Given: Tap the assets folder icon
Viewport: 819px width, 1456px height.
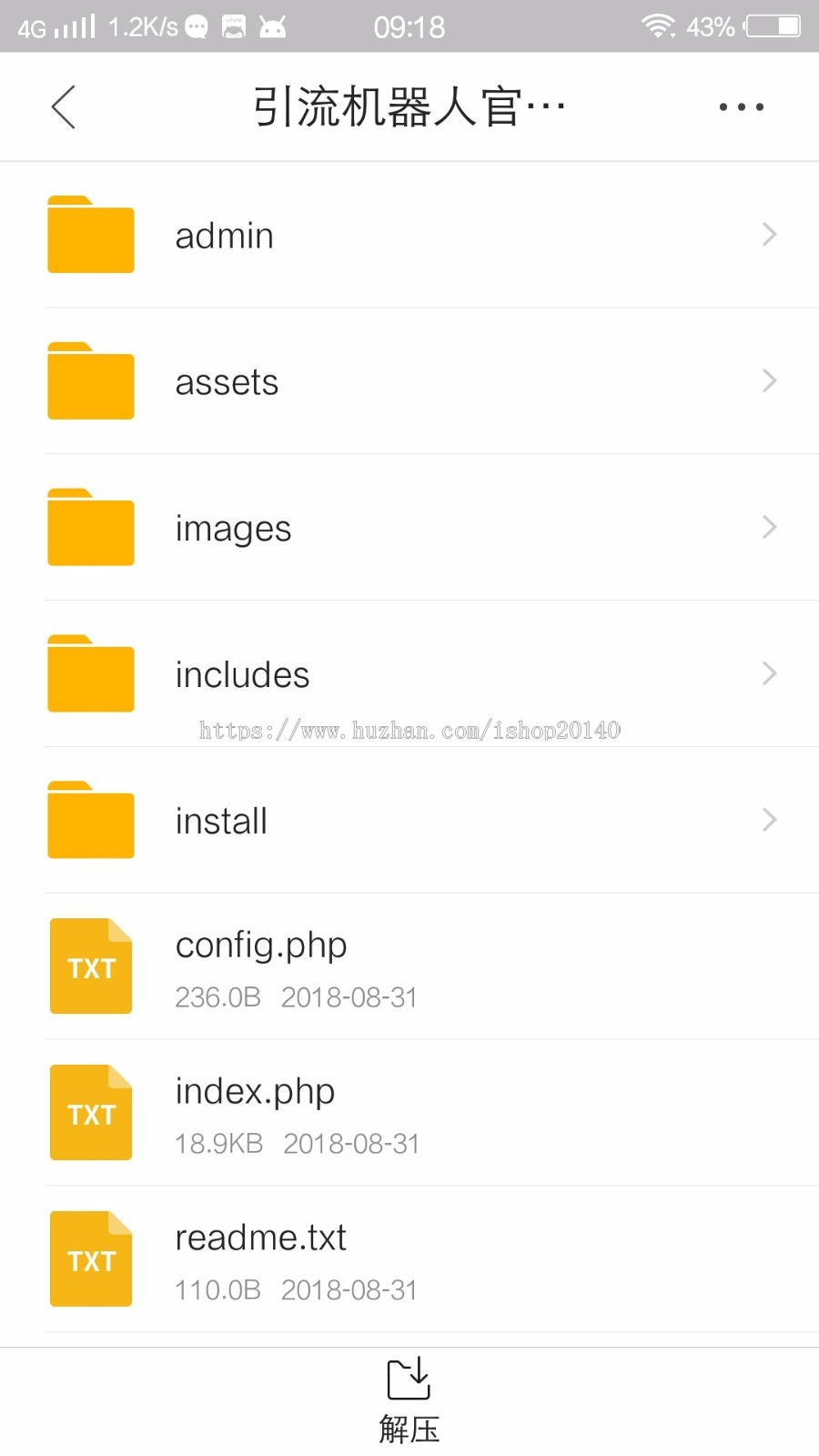Looking at the screenshot, I should pyautogui.click(x=91, y=381).
